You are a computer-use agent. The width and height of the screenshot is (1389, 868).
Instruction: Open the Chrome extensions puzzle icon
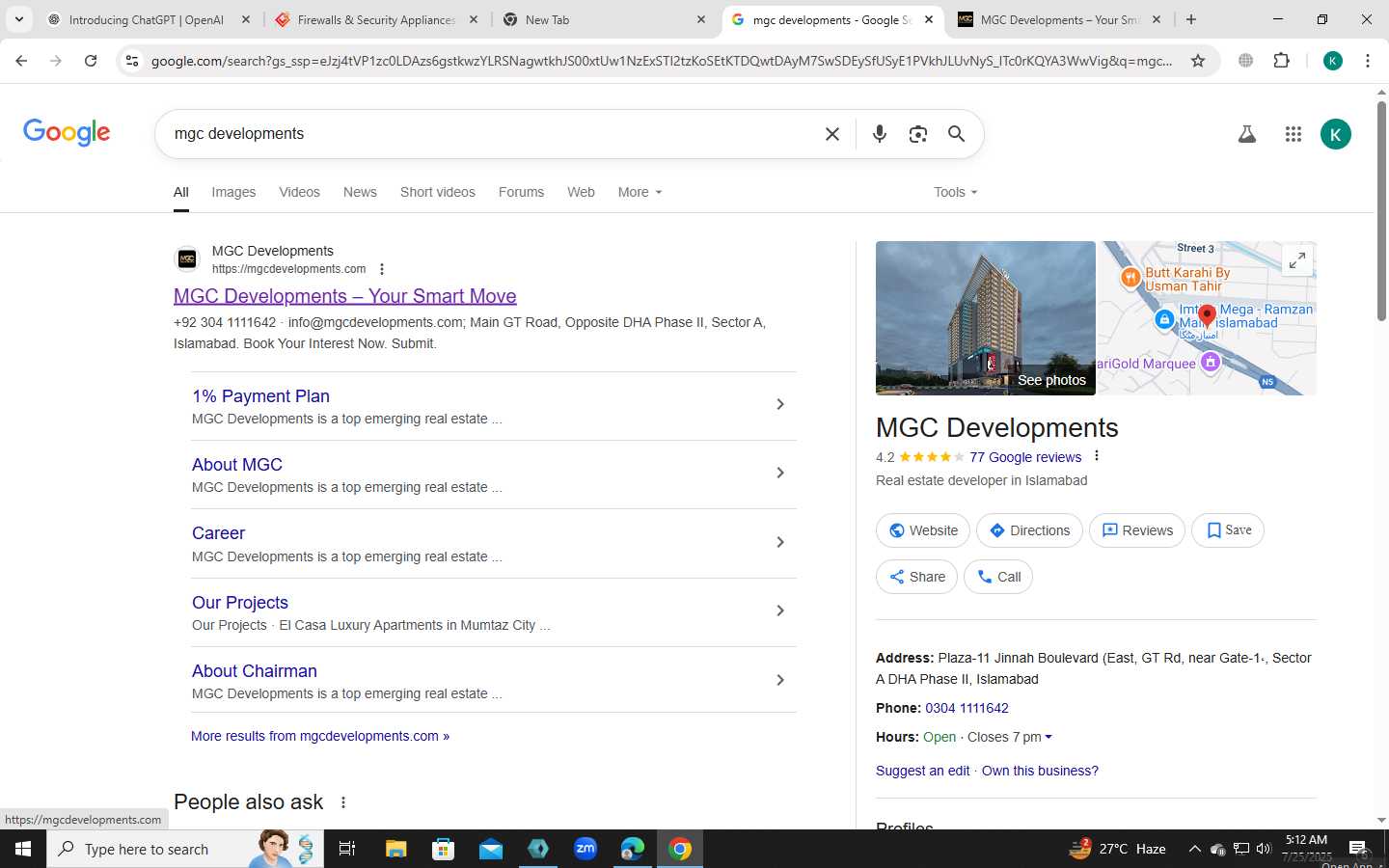[1281, 61]
